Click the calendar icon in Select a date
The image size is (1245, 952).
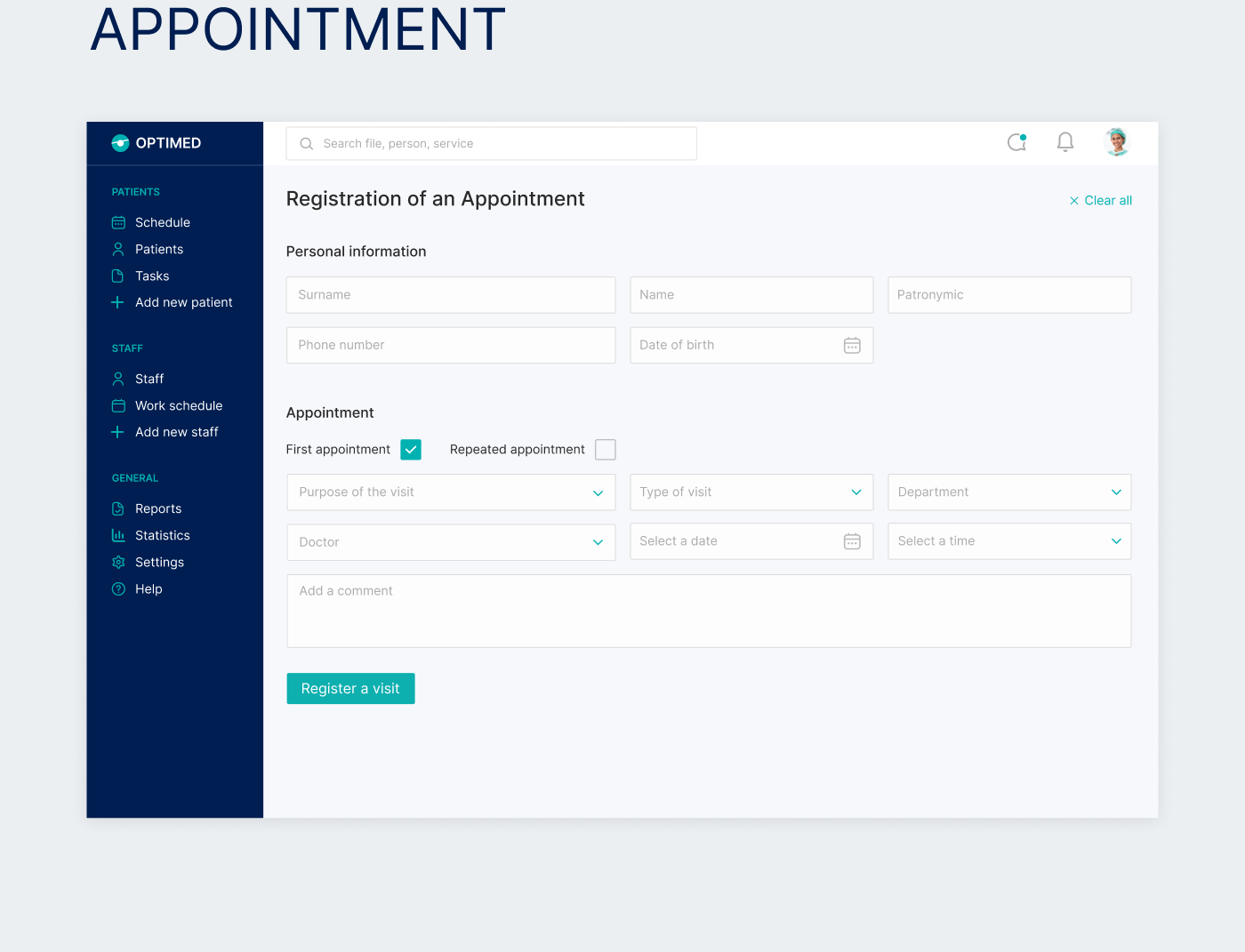point(852,541)
